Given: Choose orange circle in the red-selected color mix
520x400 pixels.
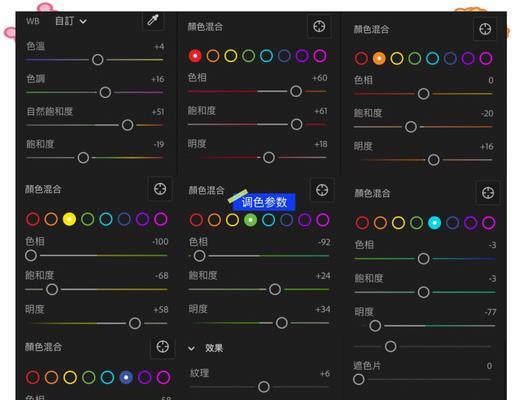Looking at the screenshot, I should pos(213,56).
